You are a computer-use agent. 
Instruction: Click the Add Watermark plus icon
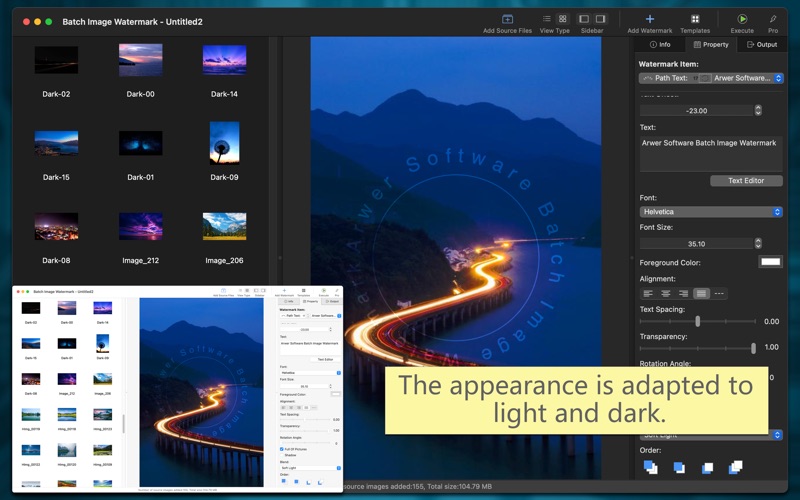(649, 19)
